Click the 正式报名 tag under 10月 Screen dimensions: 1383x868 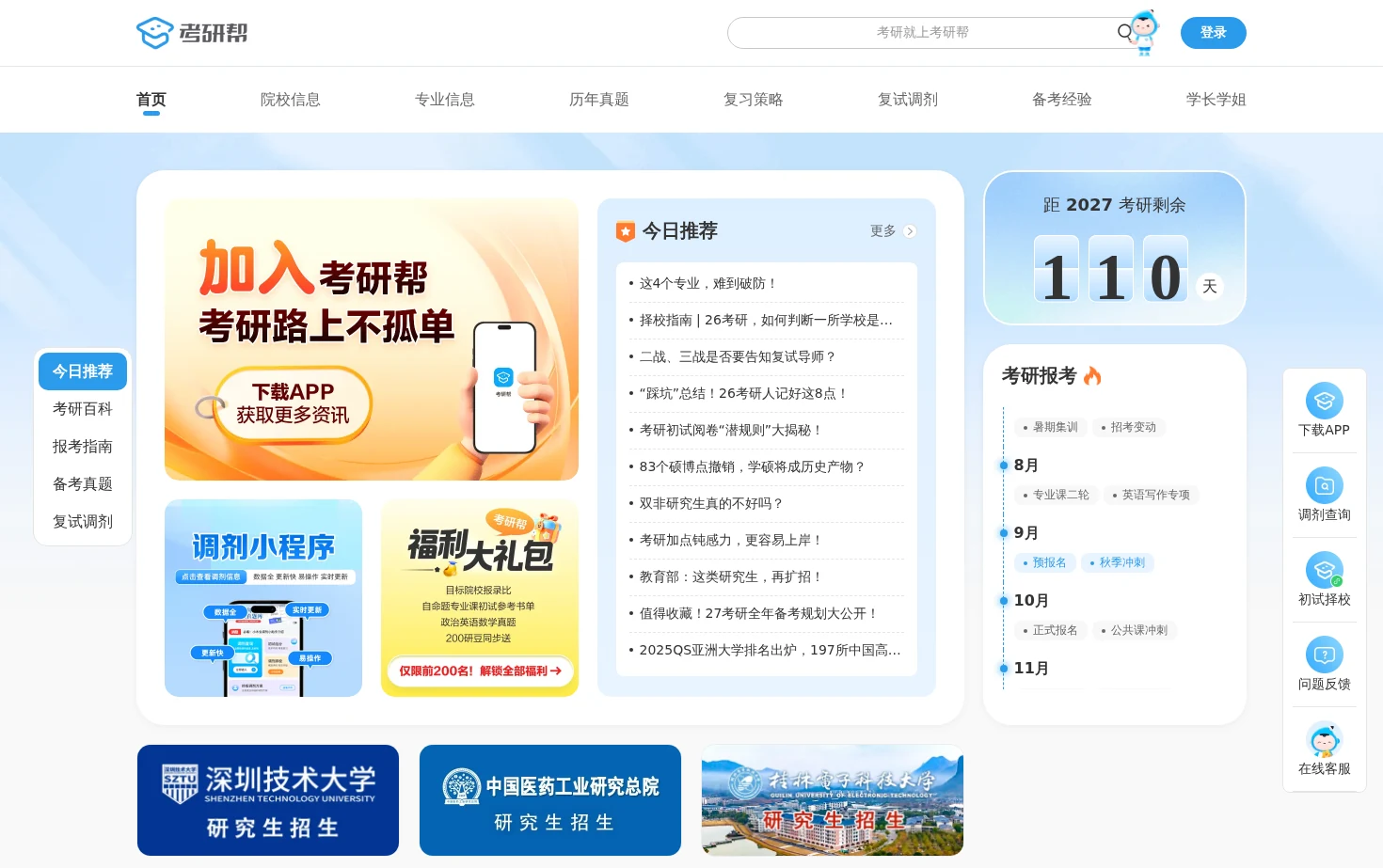pos(1050,630)
